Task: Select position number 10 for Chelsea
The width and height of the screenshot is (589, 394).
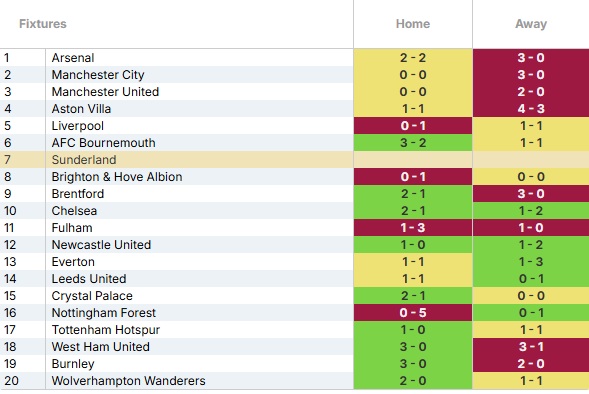Action: [10, 211]
